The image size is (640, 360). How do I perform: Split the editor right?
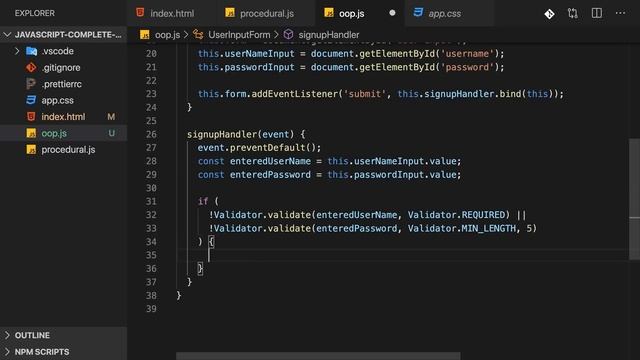click(x=597, y=13)
